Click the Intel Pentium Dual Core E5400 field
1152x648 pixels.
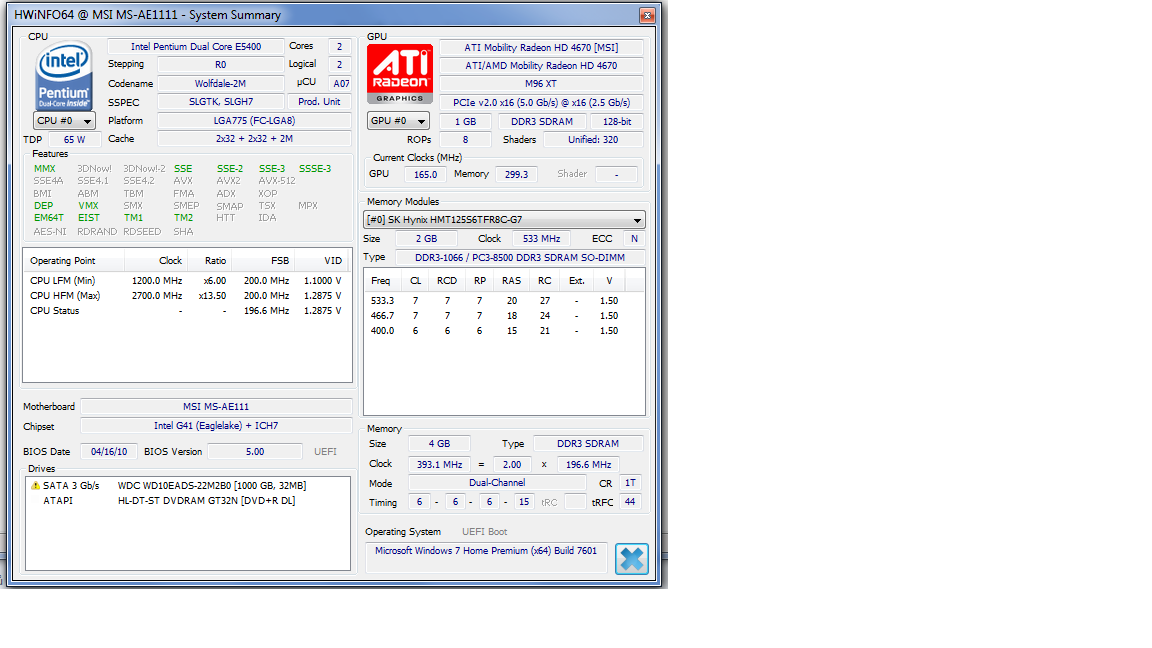(196, 46)
